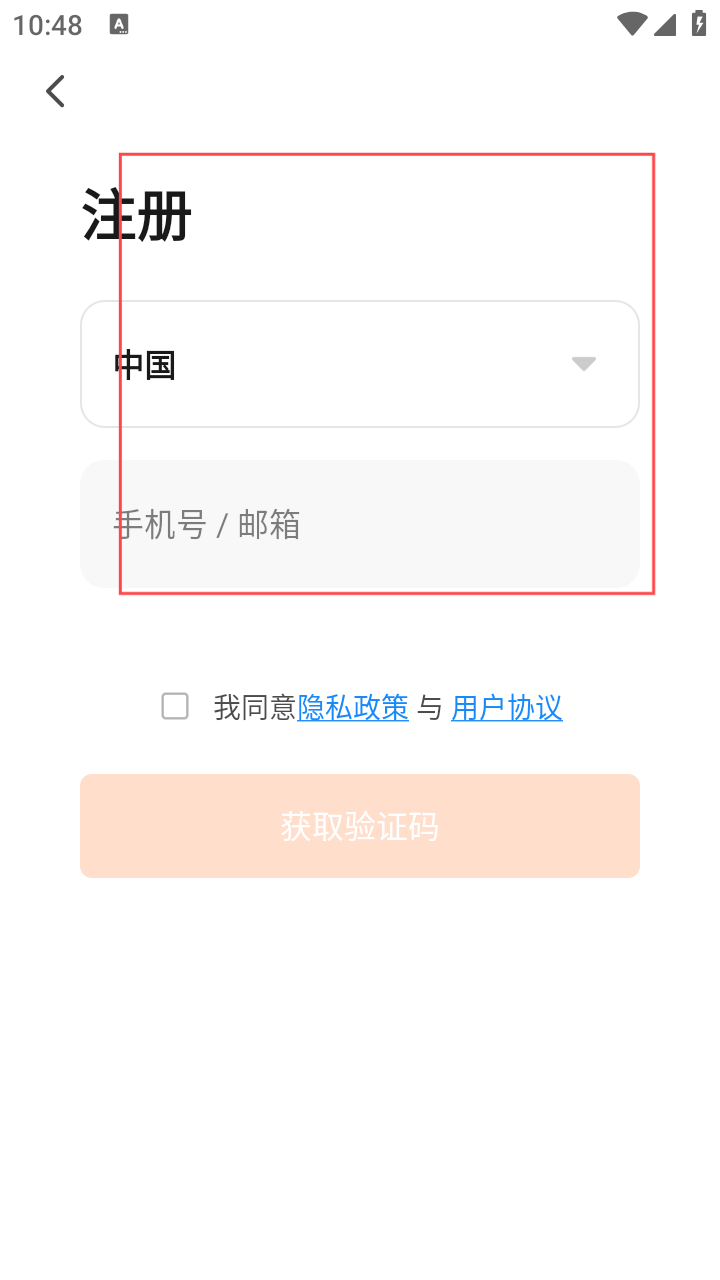
Task: Tap the 我同意 label text
Action: pos(255,708)
